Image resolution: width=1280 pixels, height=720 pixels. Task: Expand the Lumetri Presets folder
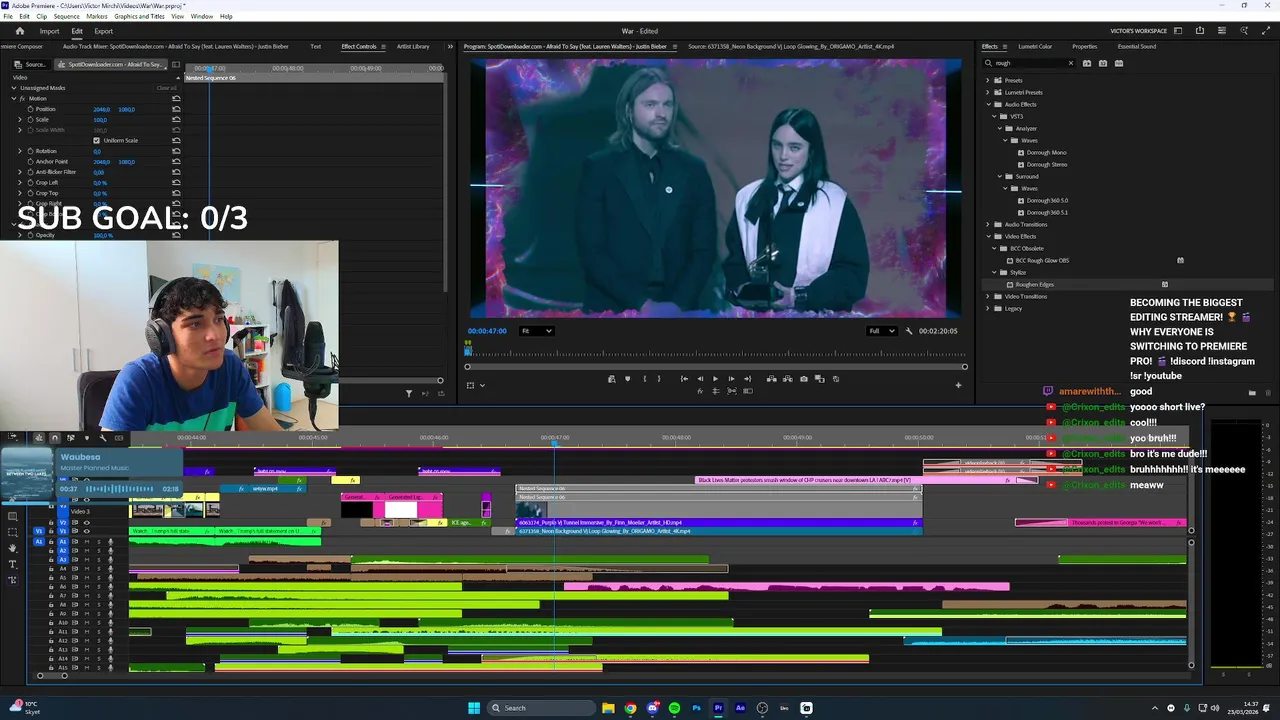(988, 92)
